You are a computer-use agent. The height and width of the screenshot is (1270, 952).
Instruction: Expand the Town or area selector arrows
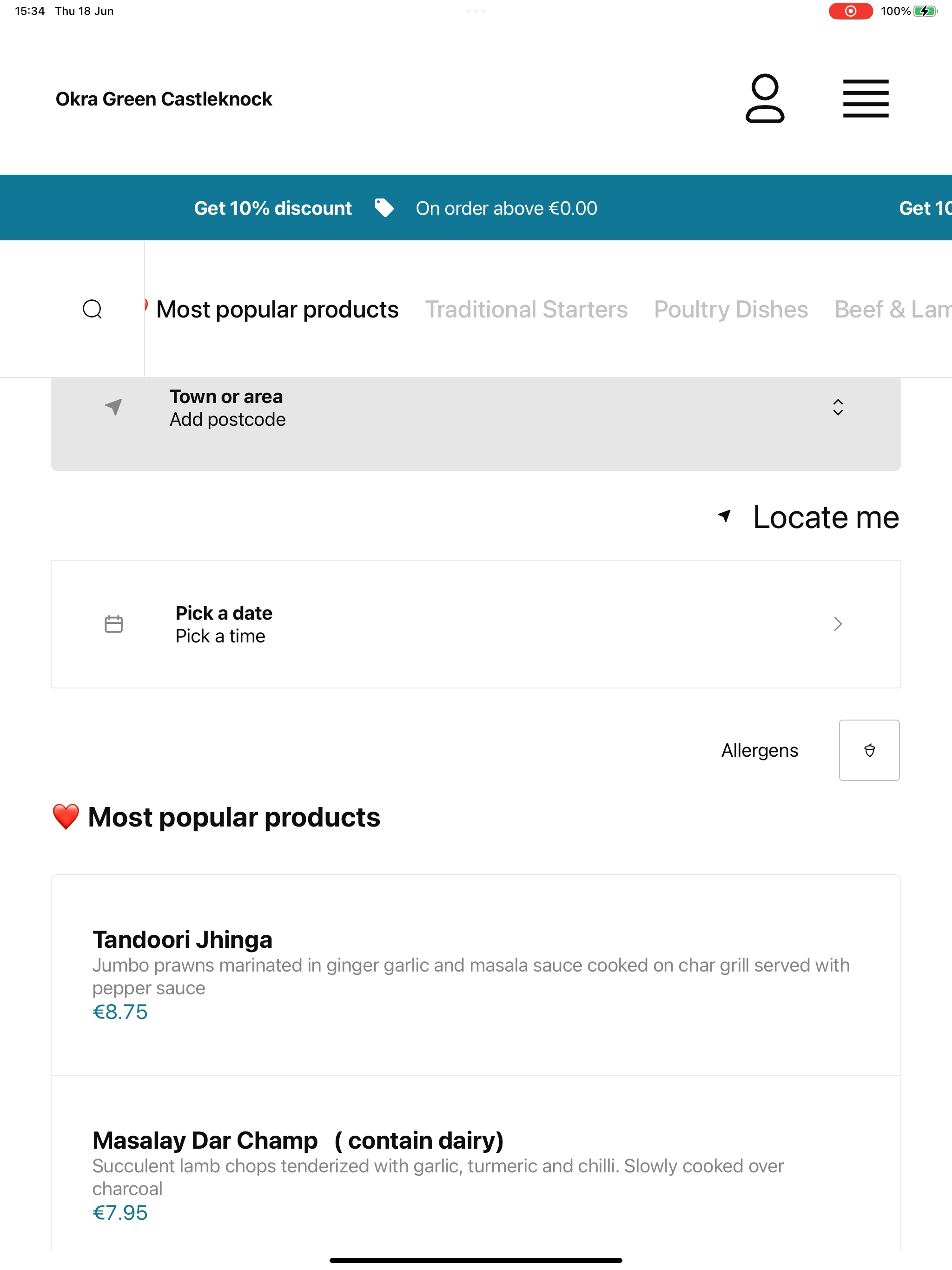(838, 407)
